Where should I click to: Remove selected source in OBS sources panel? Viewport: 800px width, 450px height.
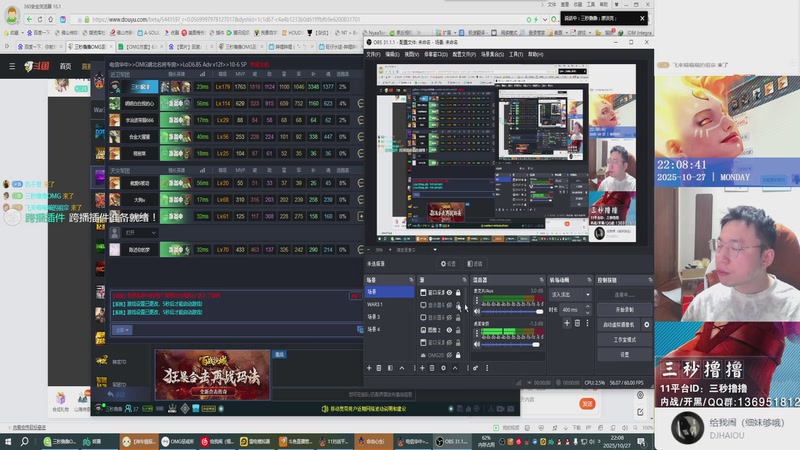pos(432,368)
